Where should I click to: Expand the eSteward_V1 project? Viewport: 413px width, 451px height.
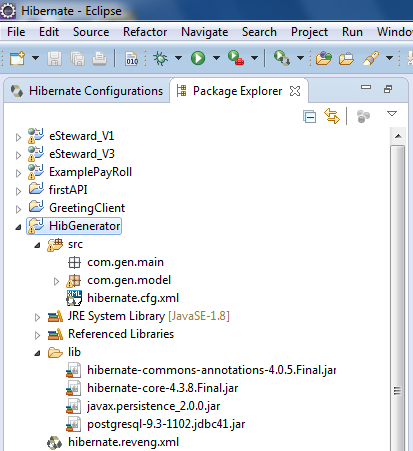(18, 137)
